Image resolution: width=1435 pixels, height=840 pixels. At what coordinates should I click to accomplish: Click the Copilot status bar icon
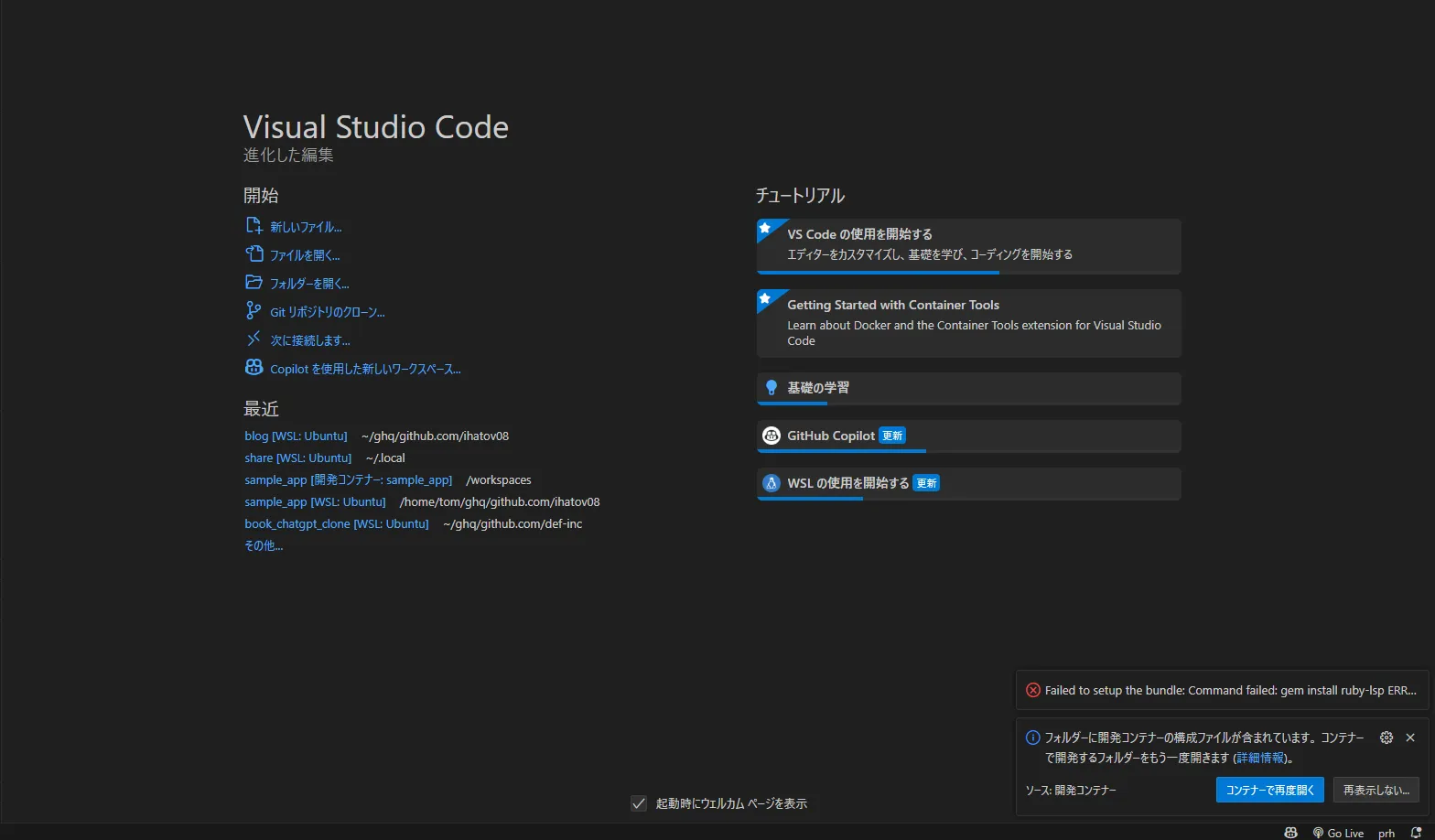[x=1290, y=833]
